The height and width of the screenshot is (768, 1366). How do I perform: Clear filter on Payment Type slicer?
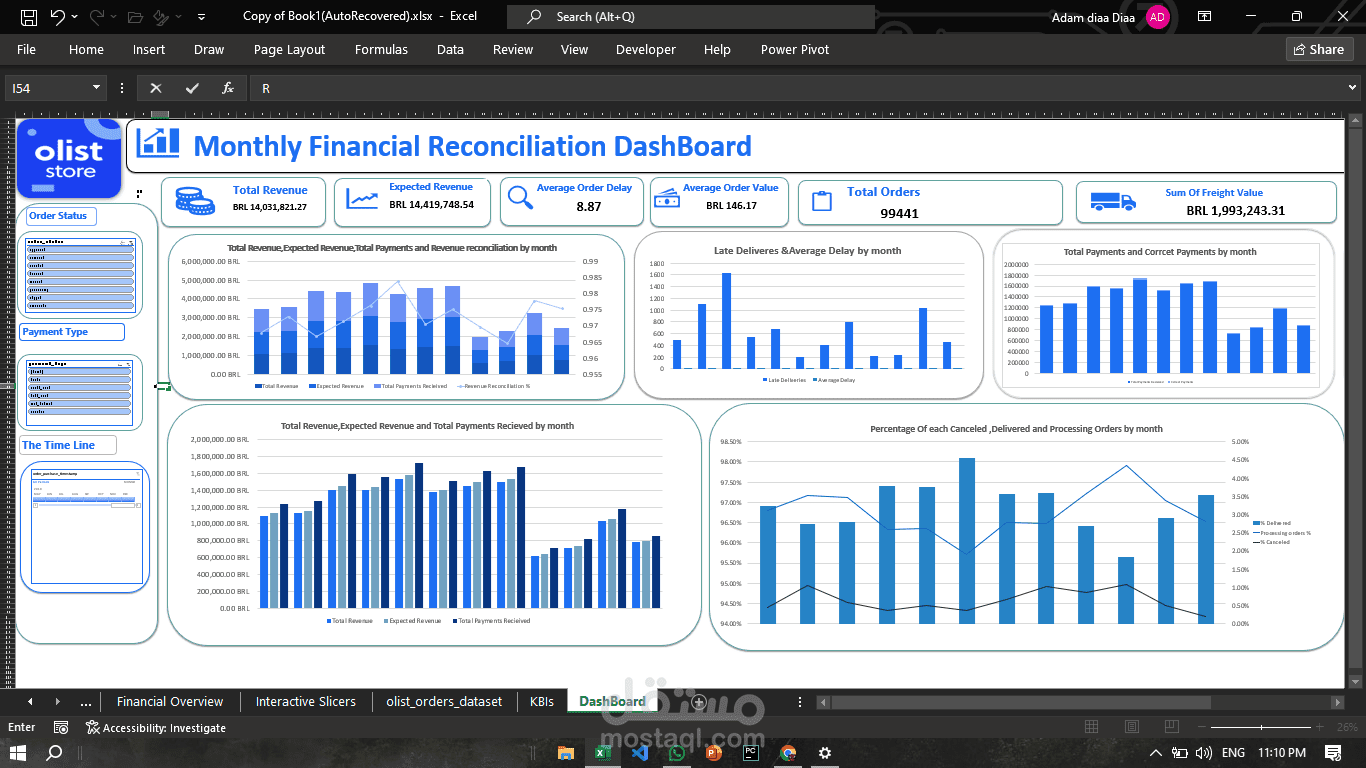tap(130, 365)
